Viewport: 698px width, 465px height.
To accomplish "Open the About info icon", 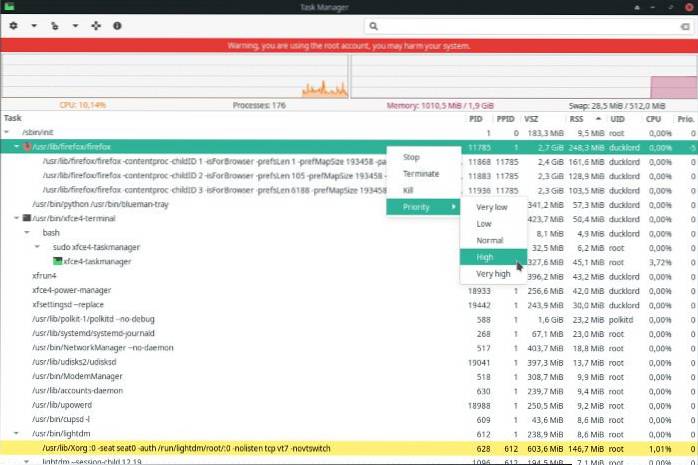I will [117, 26].
